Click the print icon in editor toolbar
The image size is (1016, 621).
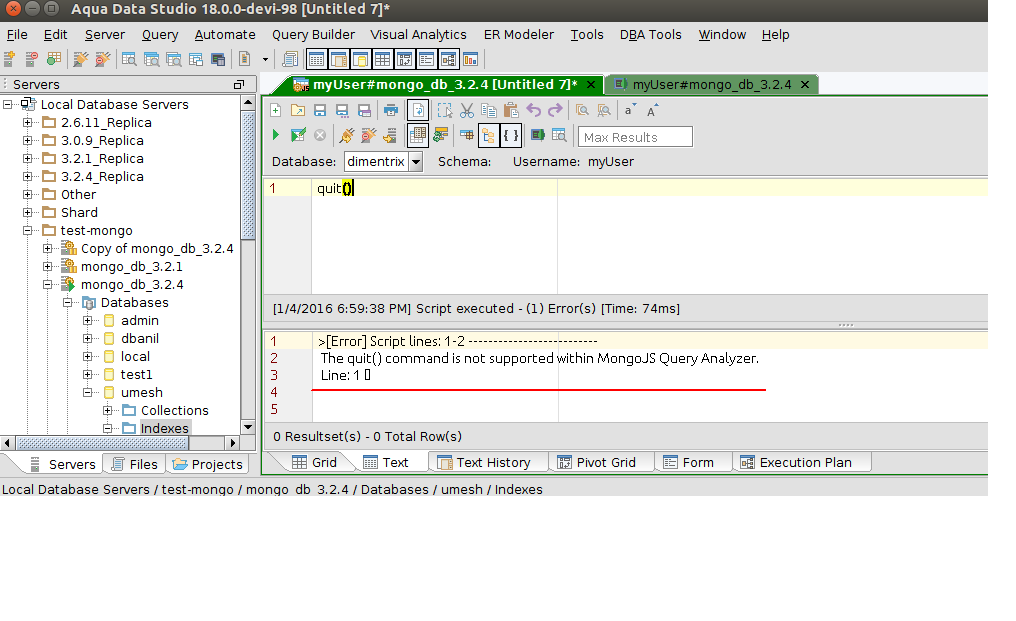coord(391,110)
